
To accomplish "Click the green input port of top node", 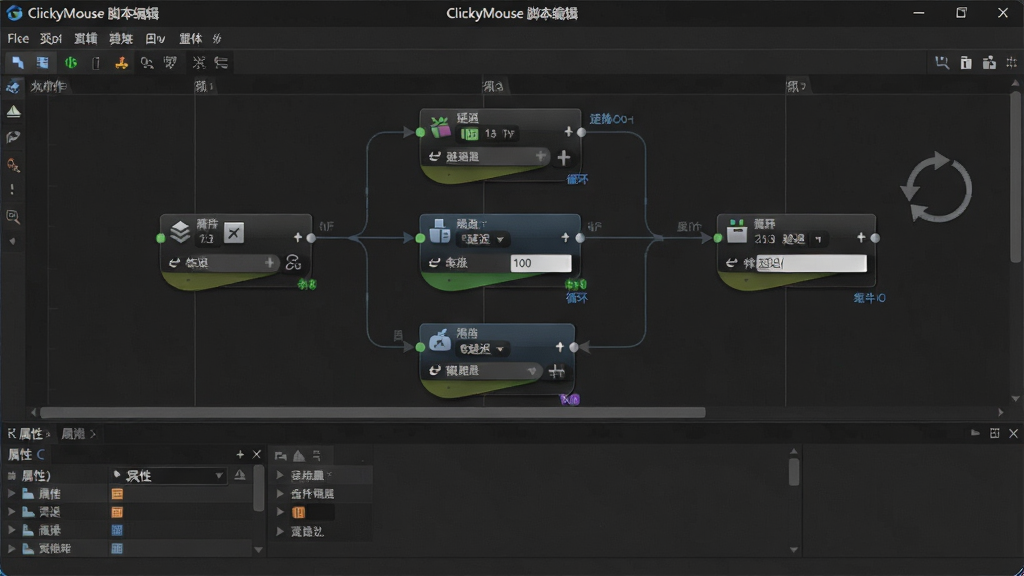I will click(420, 133).
